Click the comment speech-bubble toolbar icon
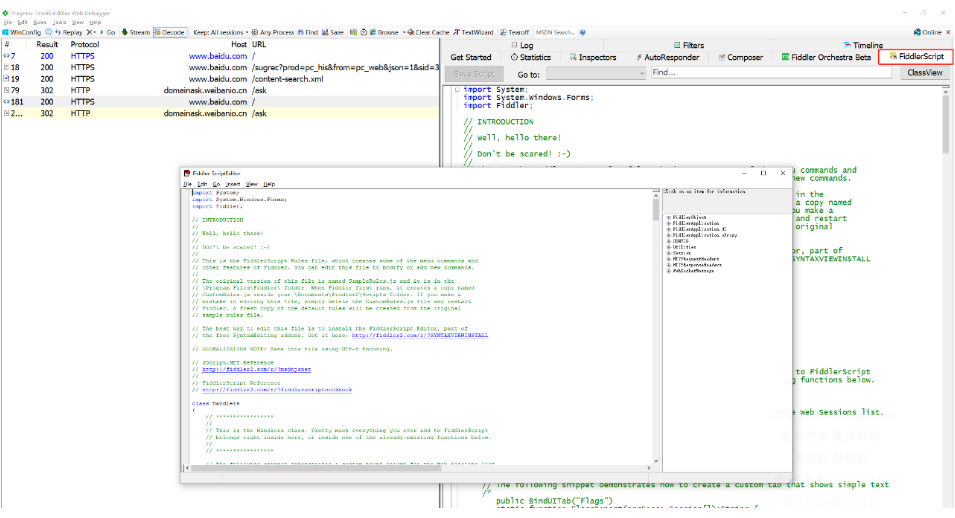The height and width of the screenshot is (518, 955). [x=49, y=32]
